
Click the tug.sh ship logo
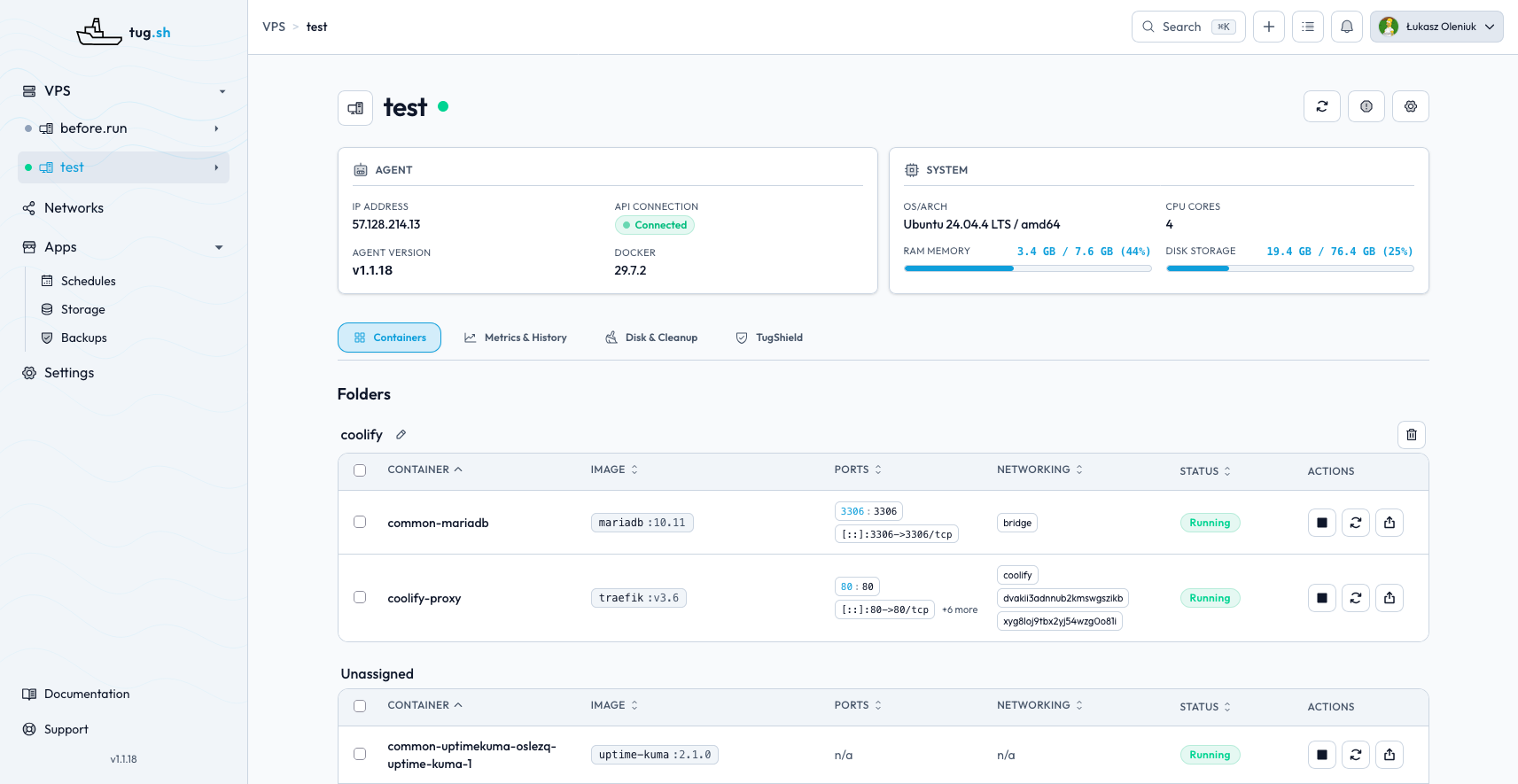(x=123, y=32)
